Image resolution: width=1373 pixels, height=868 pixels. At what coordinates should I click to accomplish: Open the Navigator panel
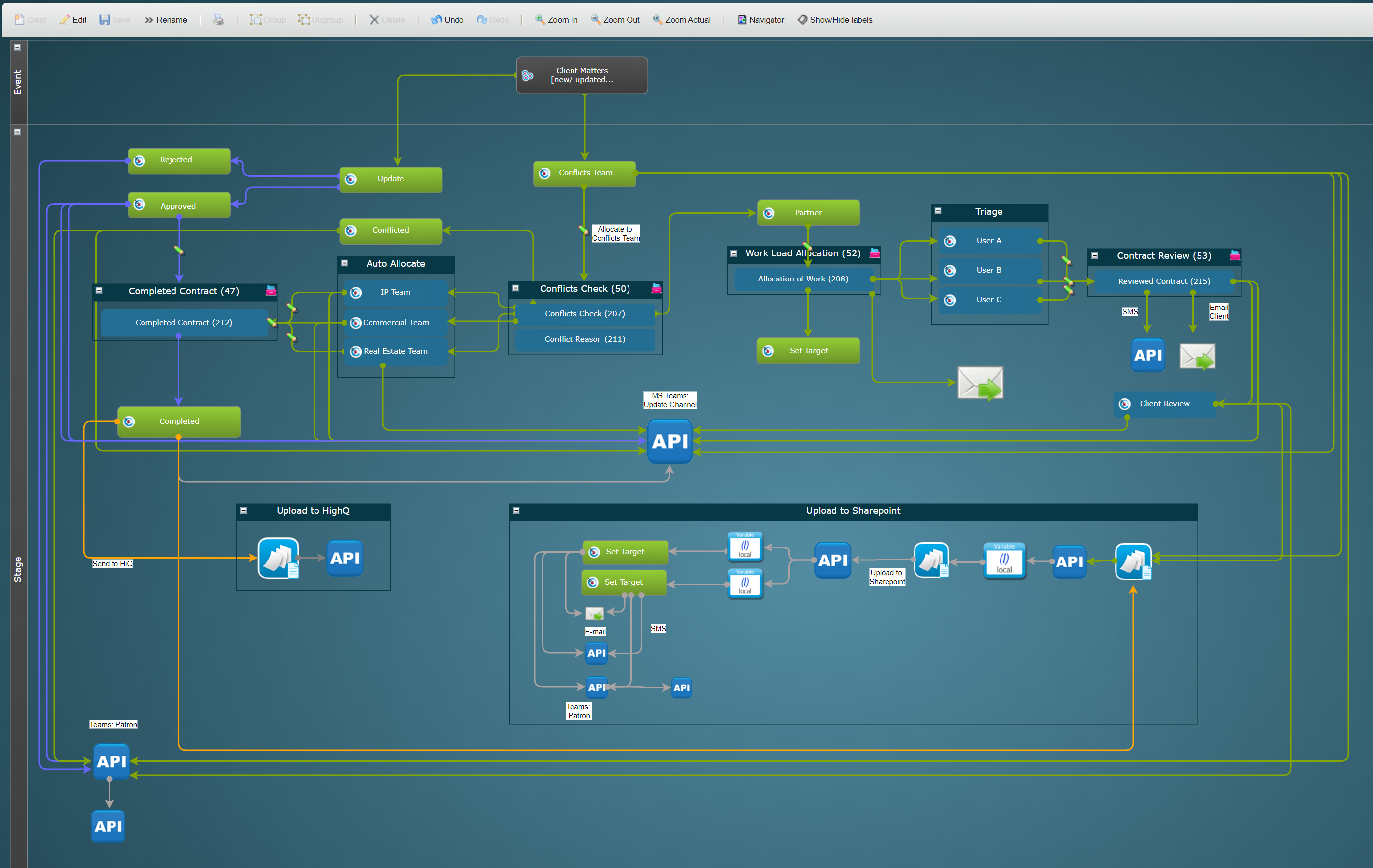tap(761, 19)
